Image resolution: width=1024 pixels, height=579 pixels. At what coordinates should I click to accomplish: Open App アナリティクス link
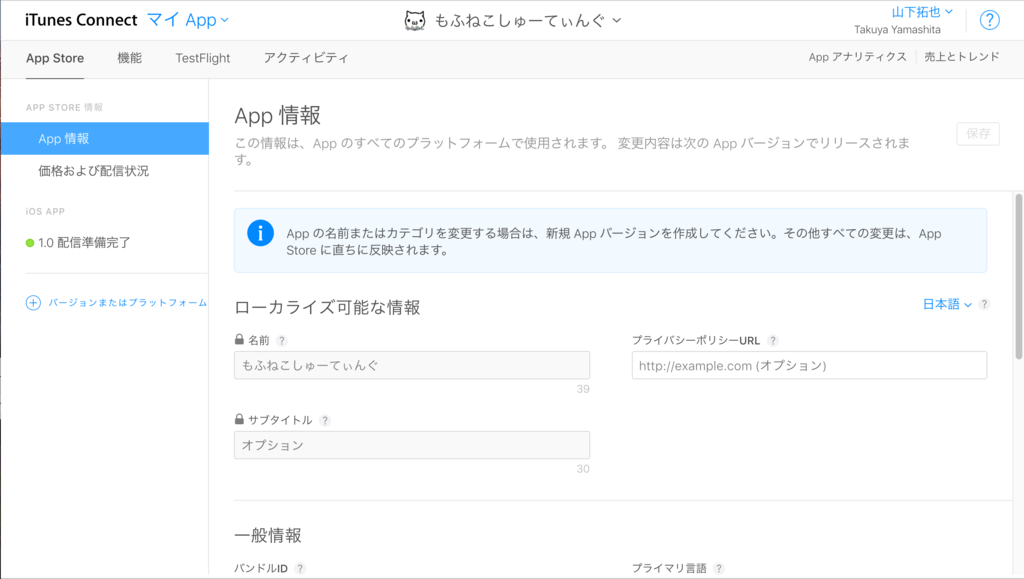coord(857,57)
